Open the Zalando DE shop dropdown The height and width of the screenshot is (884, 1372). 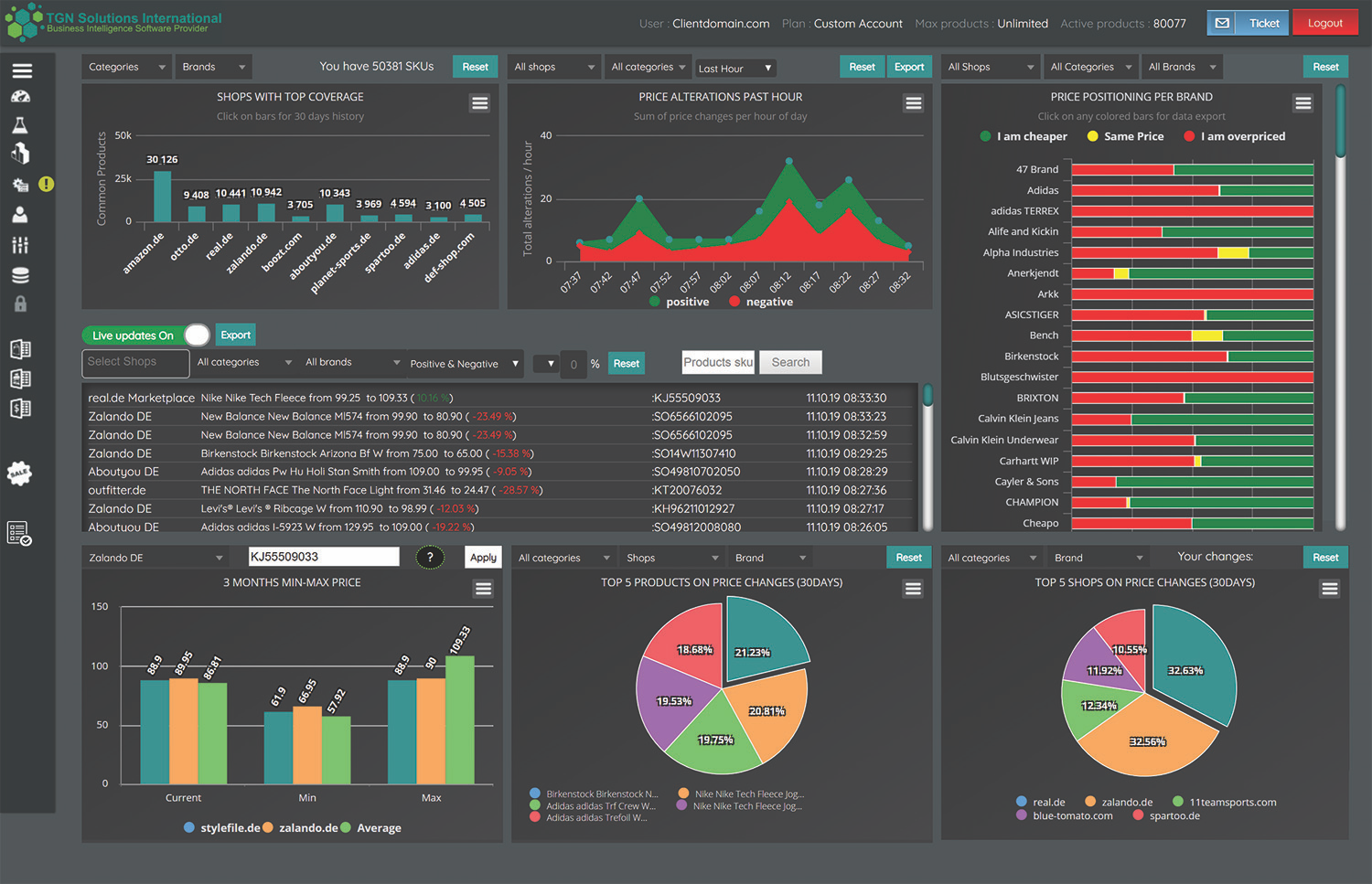point(155,557)
